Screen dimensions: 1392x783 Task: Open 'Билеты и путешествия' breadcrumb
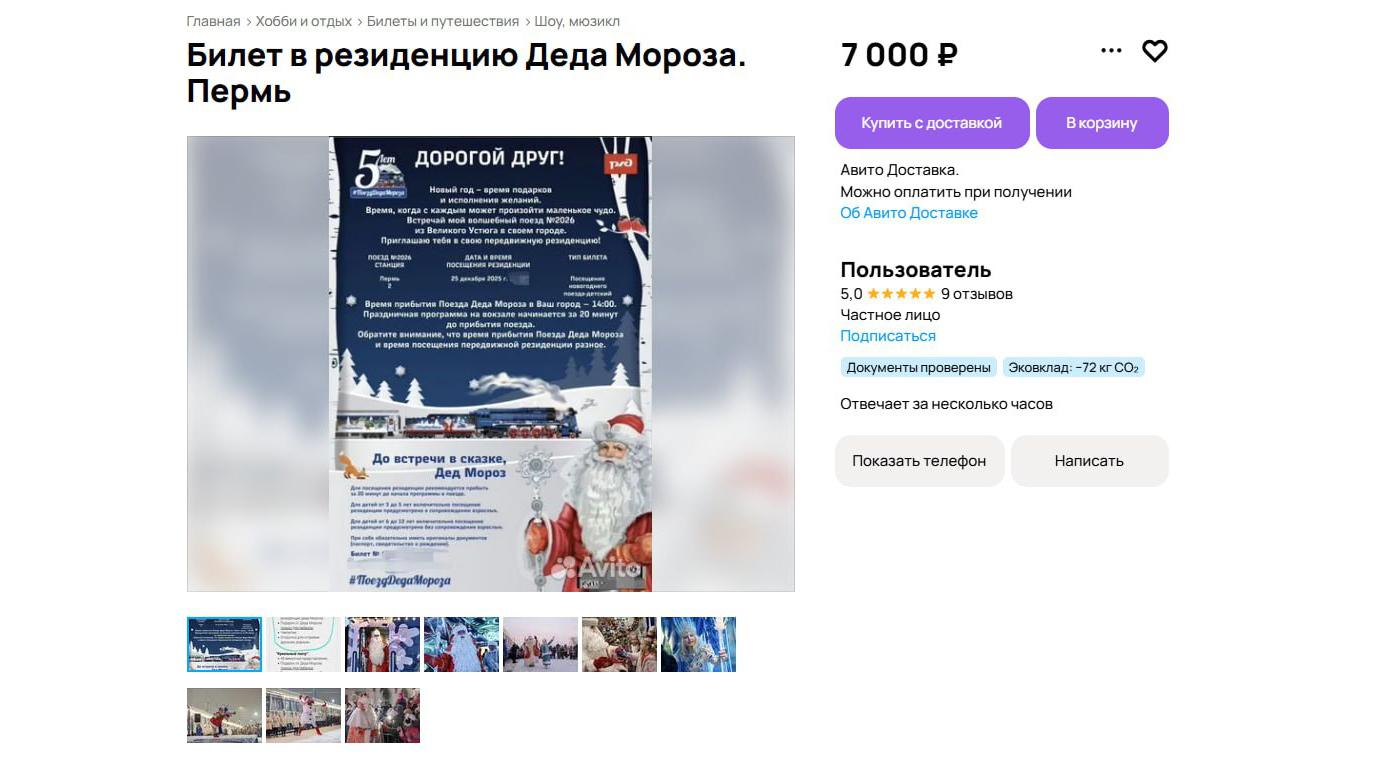click(x=443, y=21)
